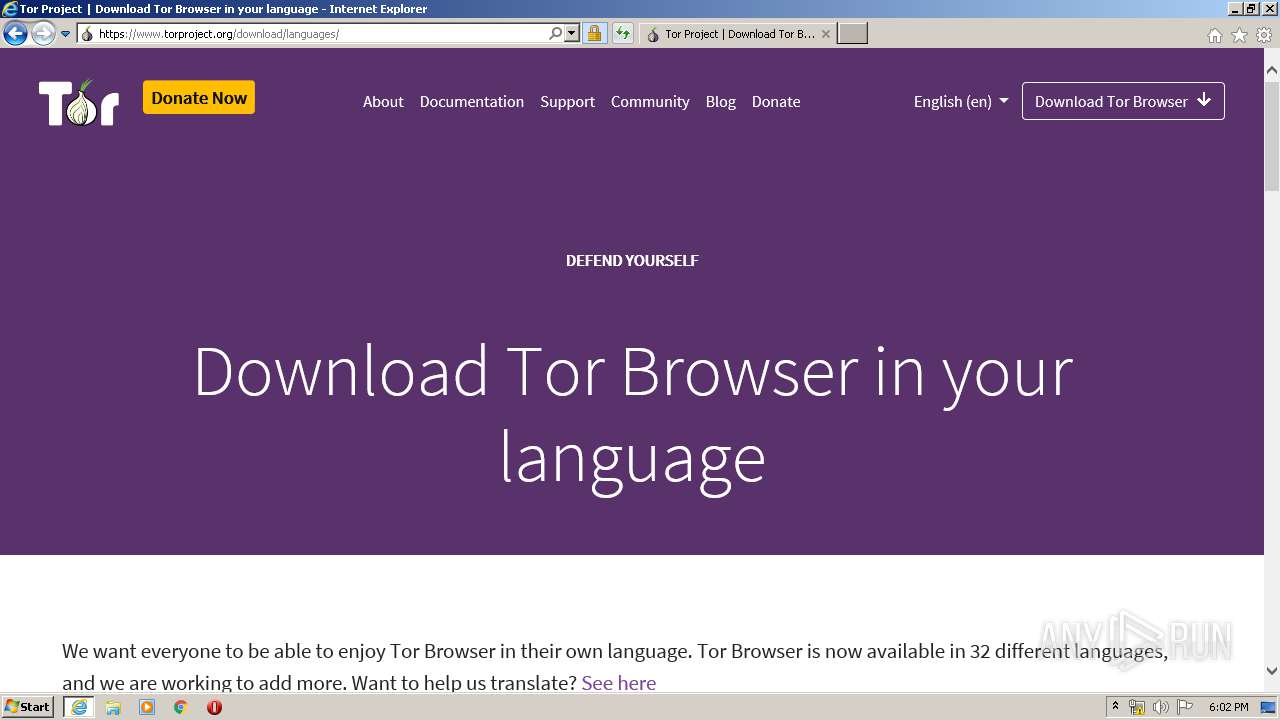
Task: Open the Donate nav link
Action: 776,101
